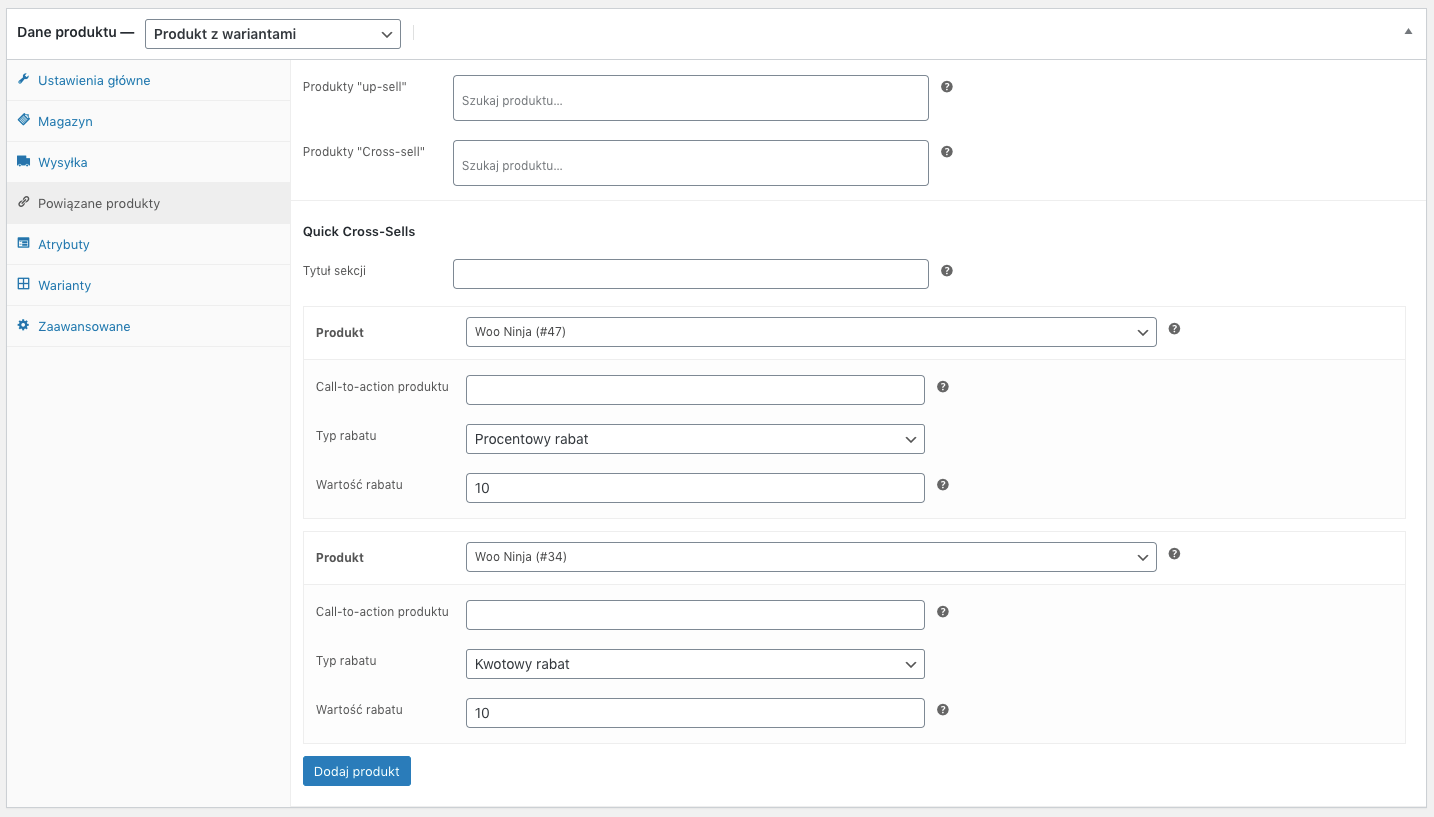
Task: Show help for Wartość rabatu under Procentowy rabat
Action: coord(943,485)
